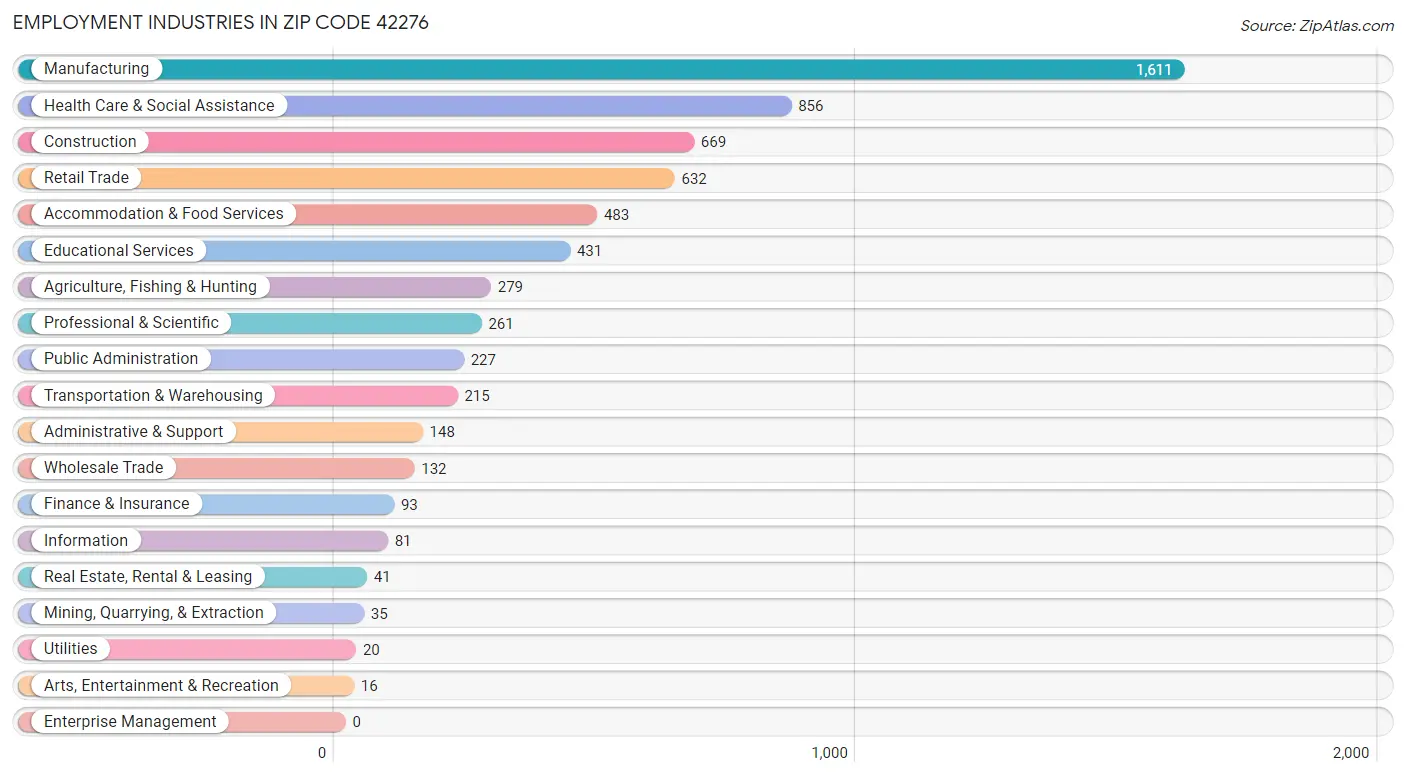Click the Finance & Insurance label
The height and width of the screenshot is (777, 1406).
(117, 504)
